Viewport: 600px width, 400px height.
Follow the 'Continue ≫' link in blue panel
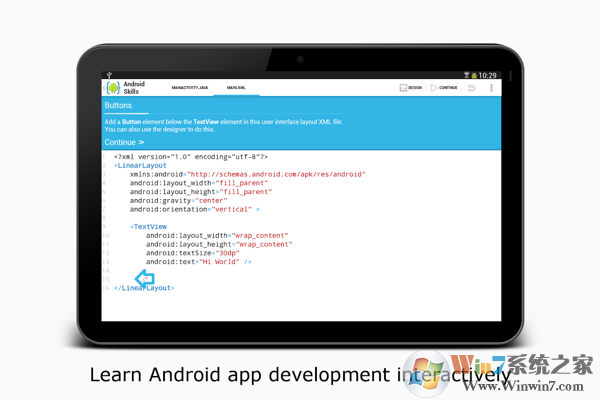(x=124, y=142)
